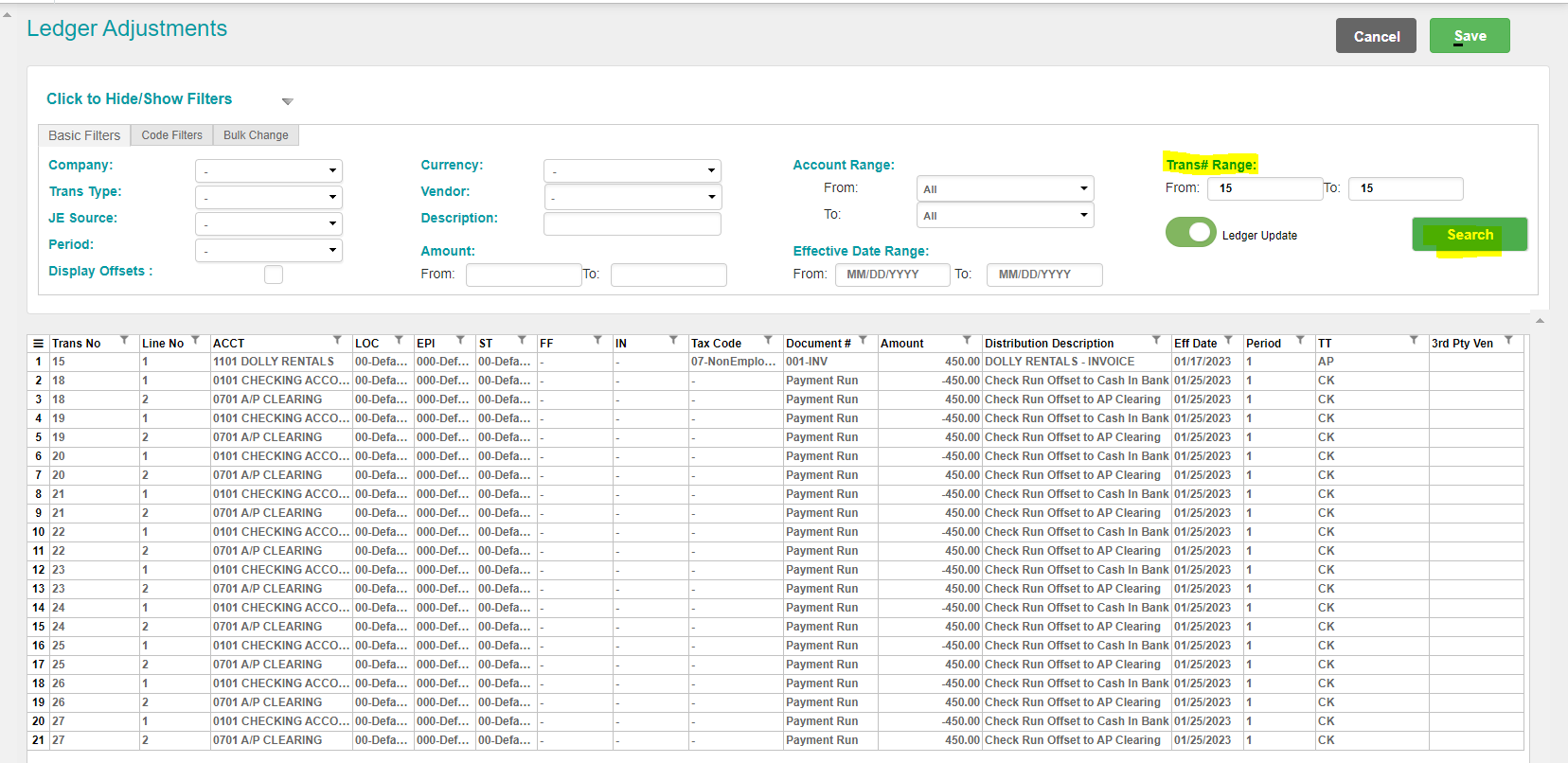Open the ACCT column filter icon
Image resolution: width=1568 pixels, height=763 pixels.
(337, 341)
